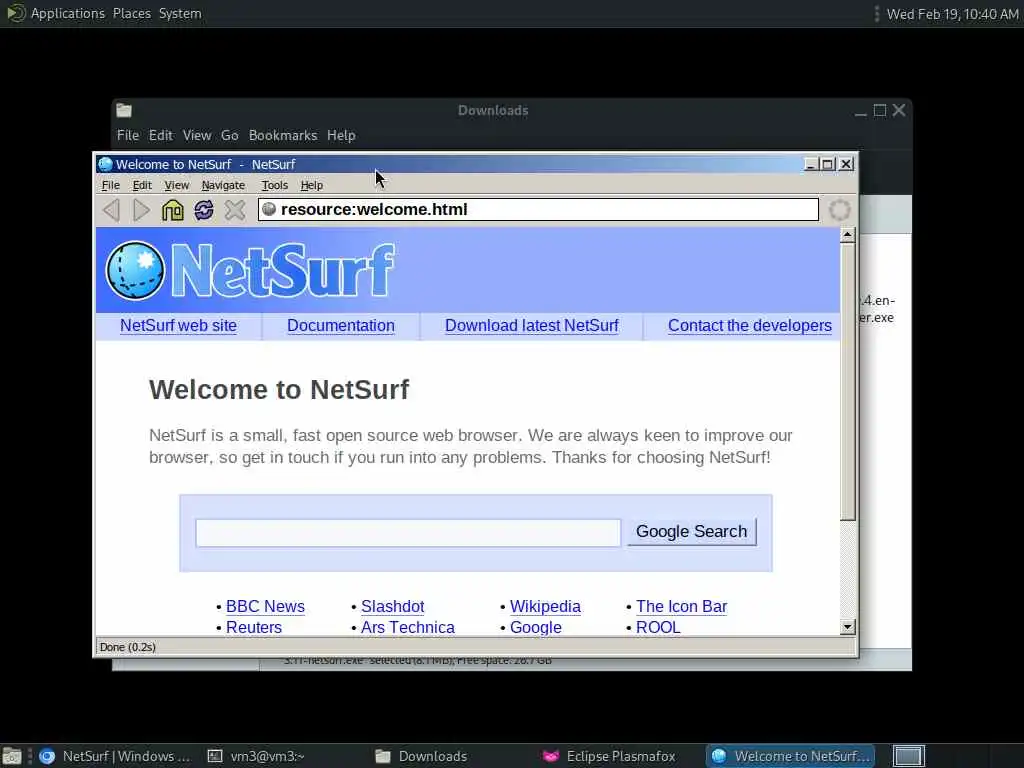Screen dimensions: 1024x768
Task: Open File menu in Downloads window
Action: click(x=128, y=135)
